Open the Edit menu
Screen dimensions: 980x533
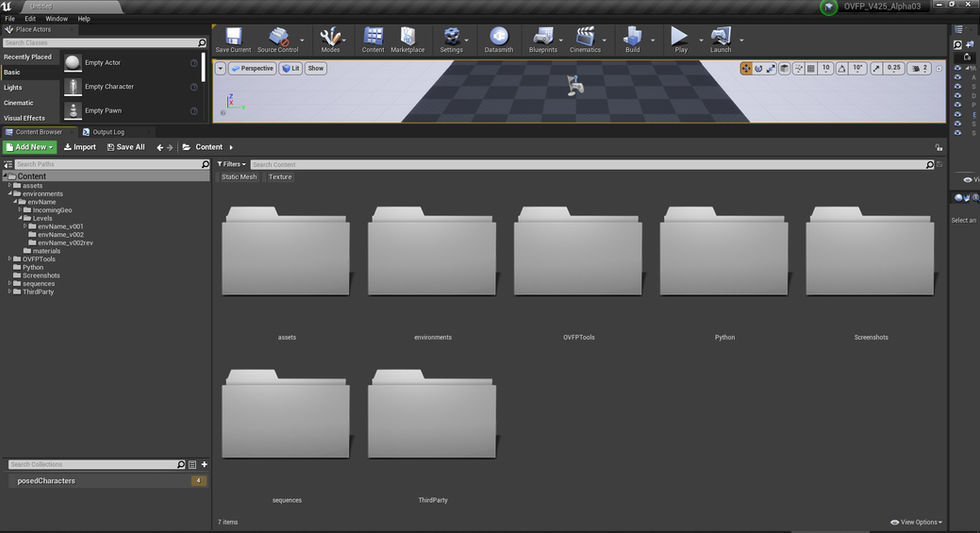coord(30,19)
